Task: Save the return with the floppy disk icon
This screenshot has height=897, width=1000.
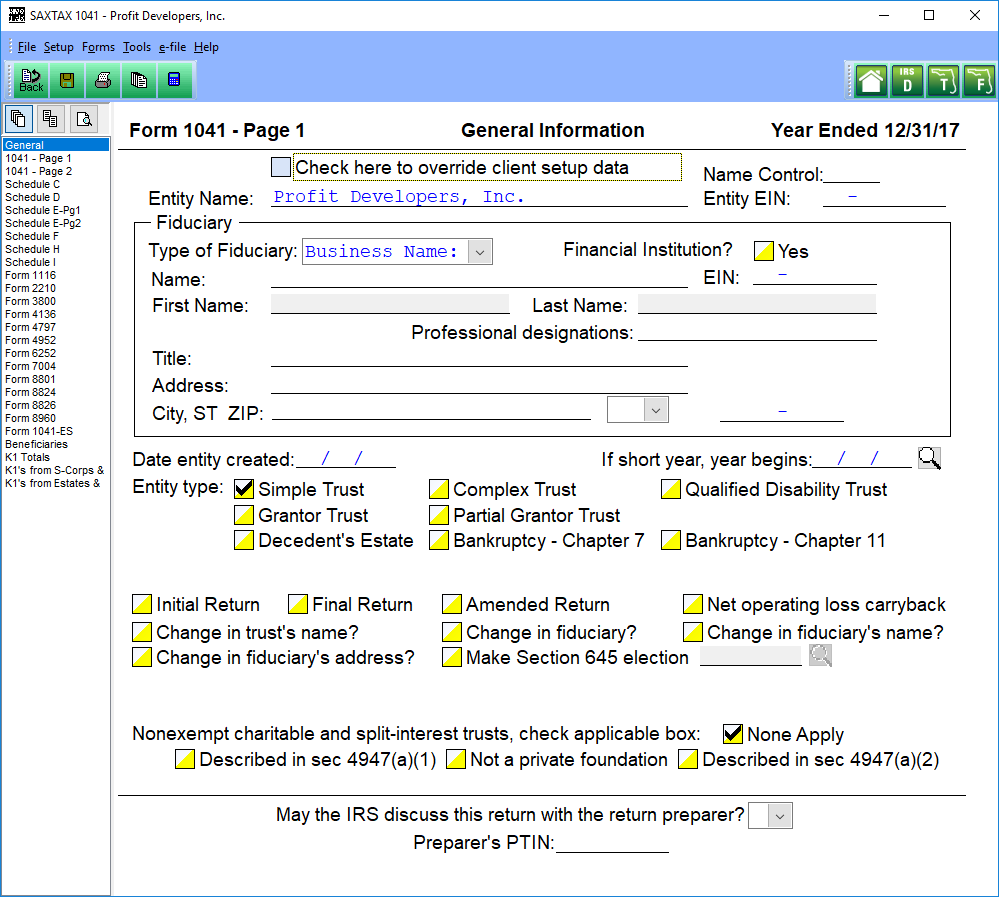Action: [x=67, y=80]
